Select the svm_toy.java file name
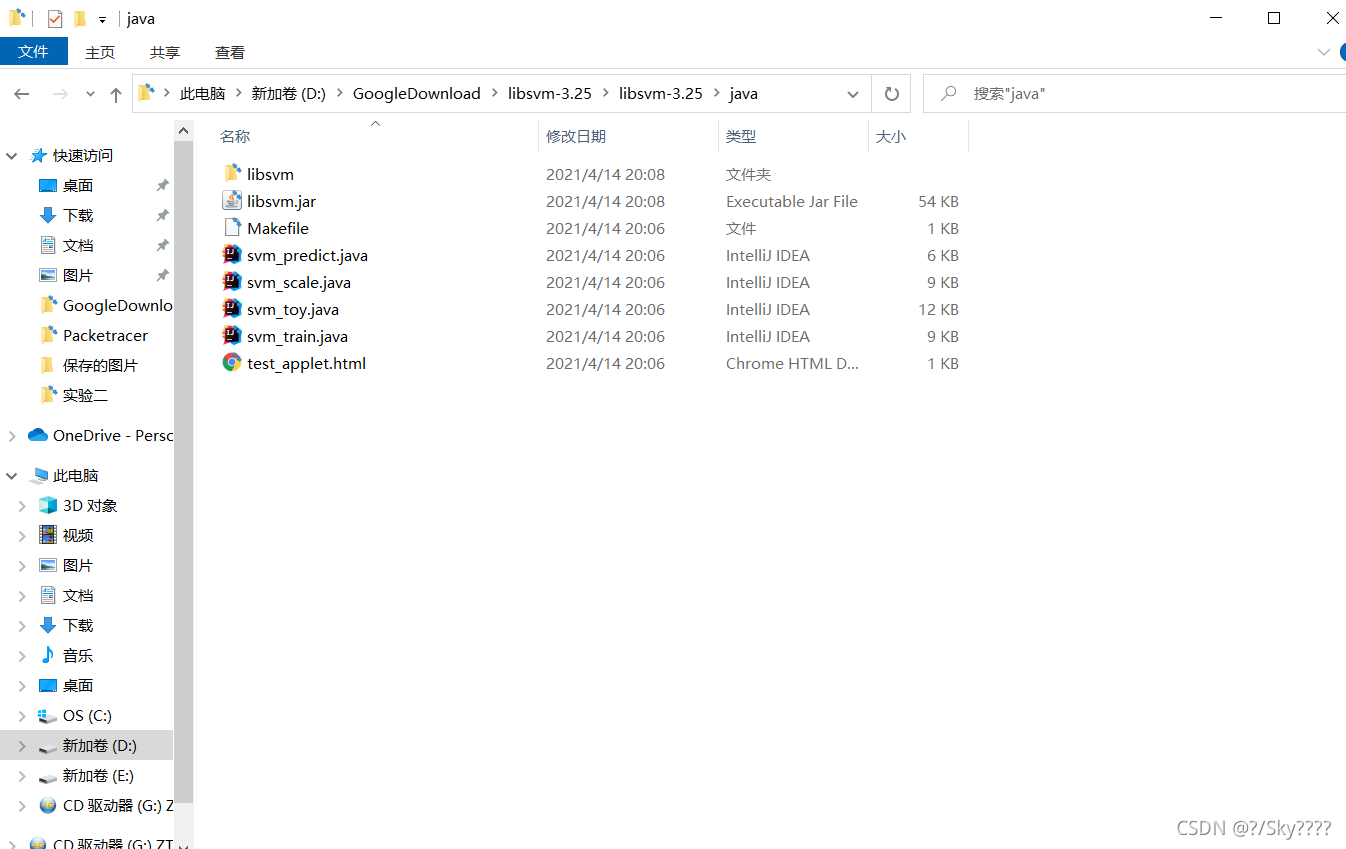Viewport: 1346px width, 849px height. point(293,309)
